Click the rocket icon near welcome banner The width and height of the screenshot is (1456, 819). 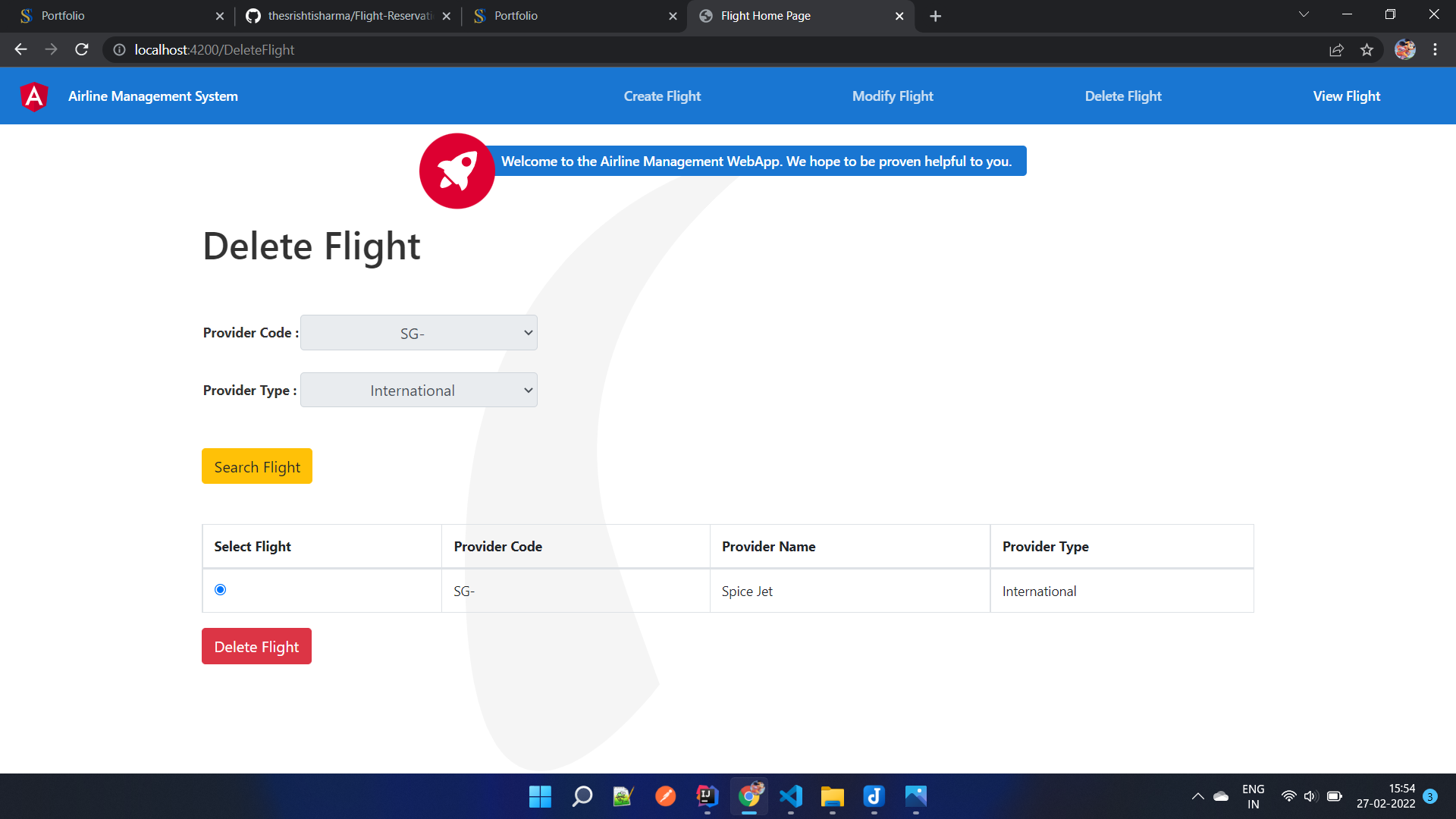[x=457, y=171]
